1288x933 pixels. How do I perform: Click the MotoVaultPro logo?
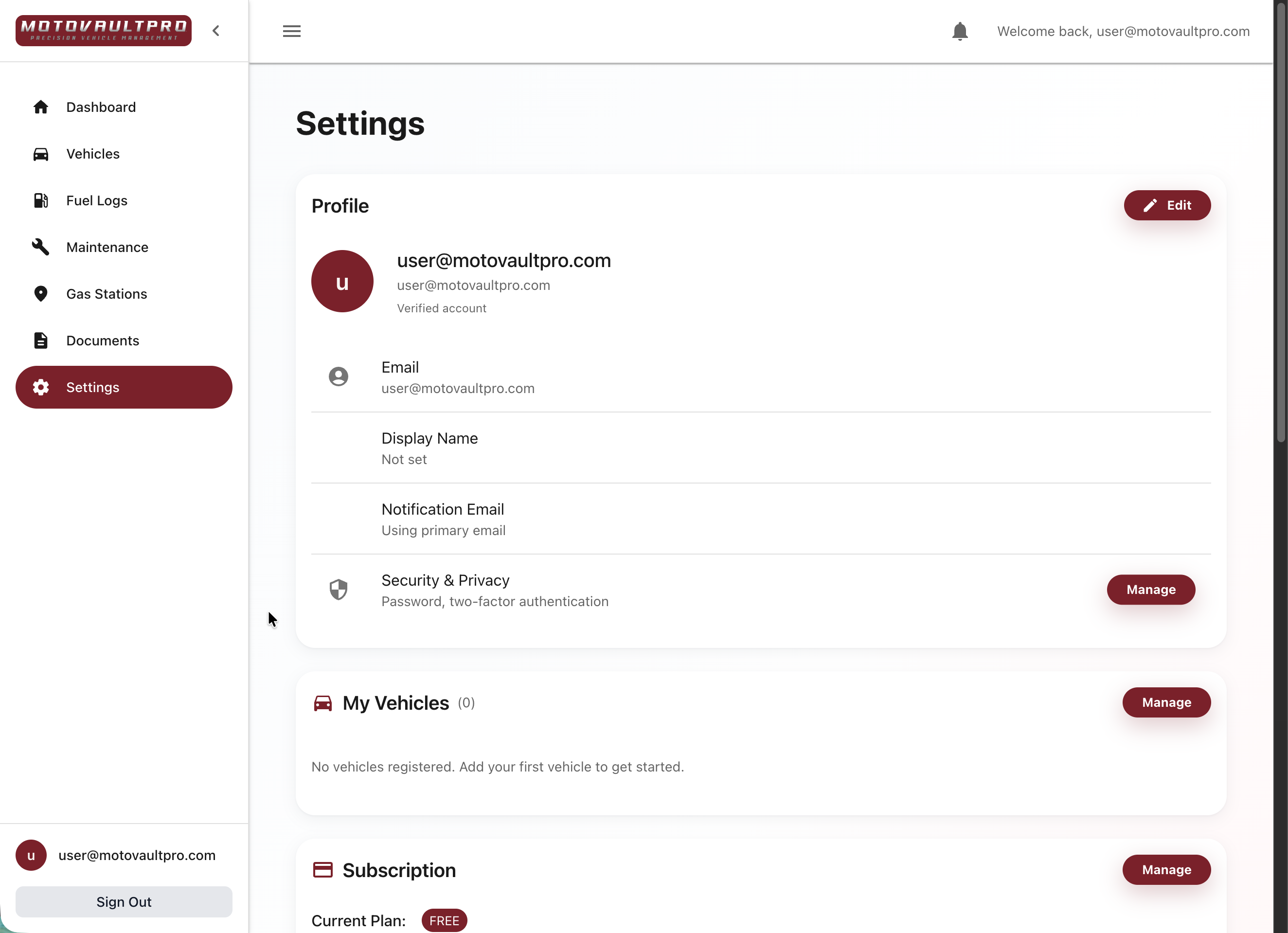[x=103, y=31]
